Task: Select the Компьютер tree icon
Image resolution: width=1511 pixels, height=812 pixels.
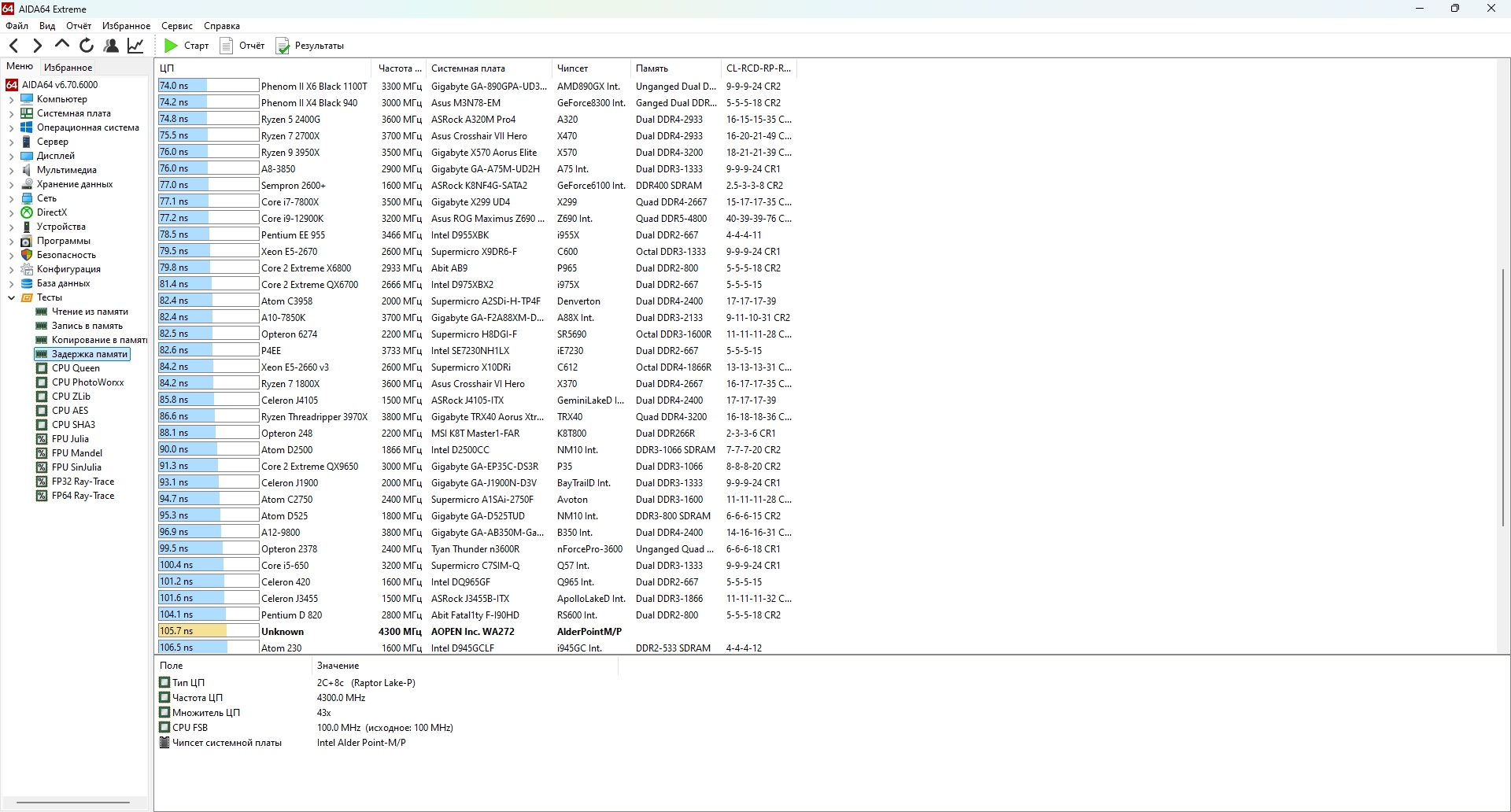Action: (27, 99)
